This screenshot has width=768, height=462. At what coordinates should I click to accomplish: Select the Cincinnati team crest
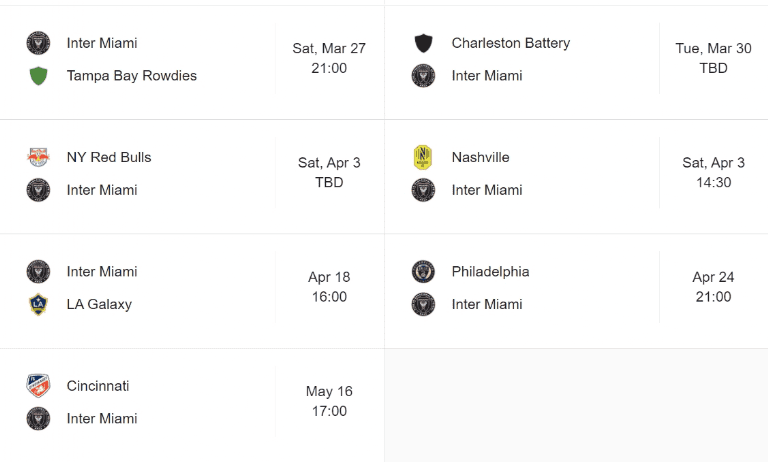click(38, 386)
